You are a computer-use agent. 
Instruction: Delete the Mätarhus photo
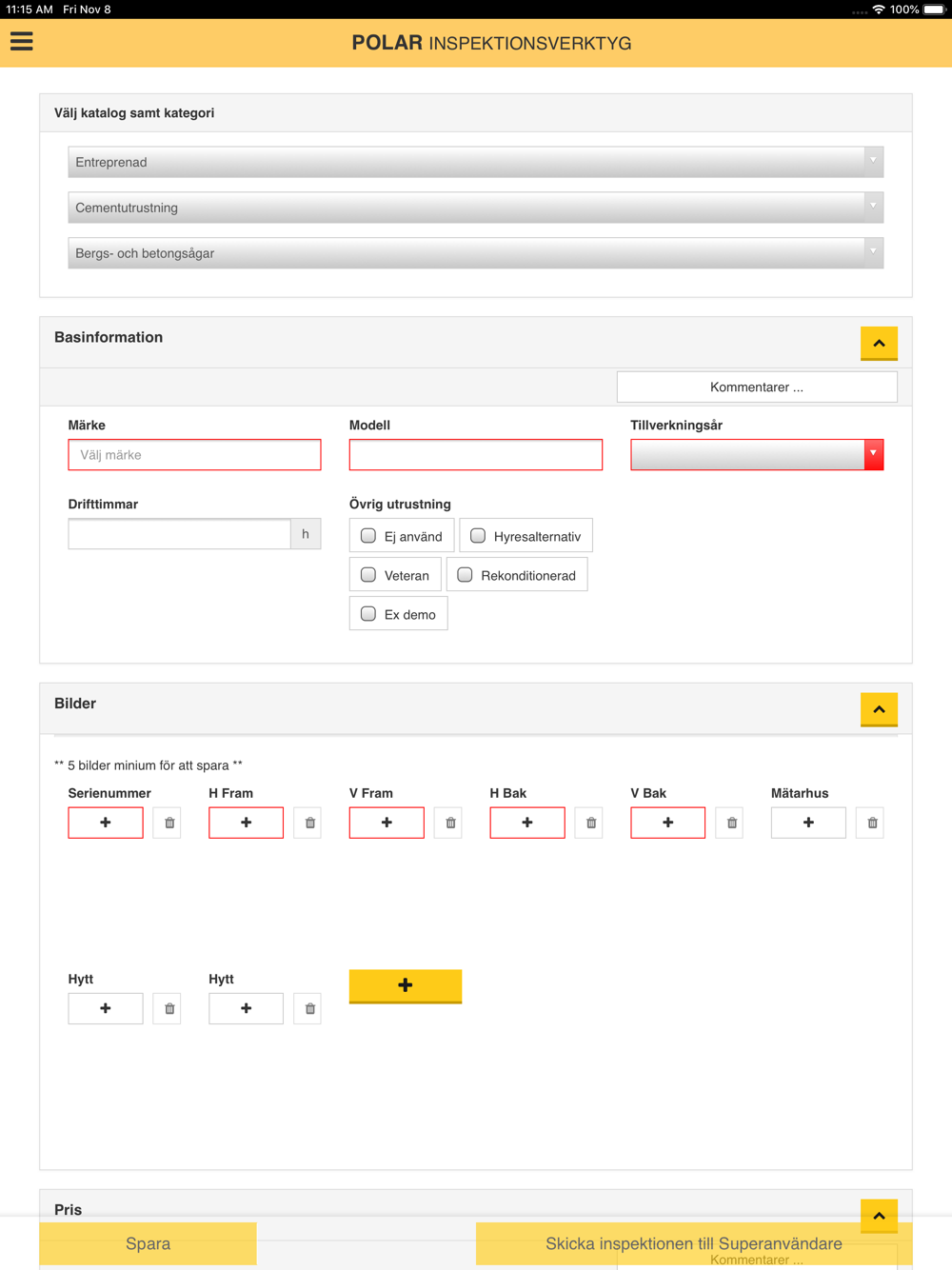click(x=872, y=823)
